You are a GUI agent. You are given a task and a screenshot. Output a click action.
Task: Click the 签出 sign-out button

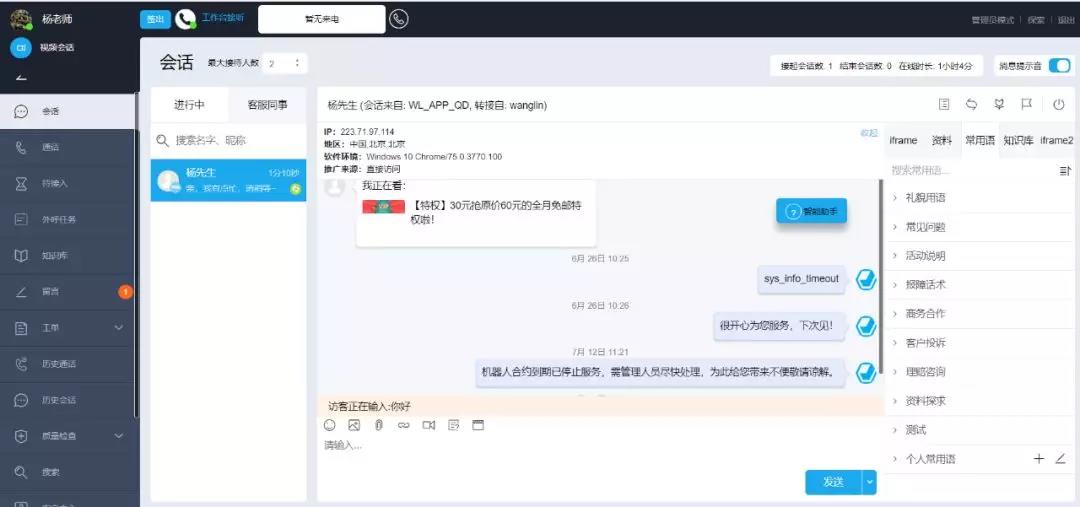pyautogui.click(x=155, y=19)
